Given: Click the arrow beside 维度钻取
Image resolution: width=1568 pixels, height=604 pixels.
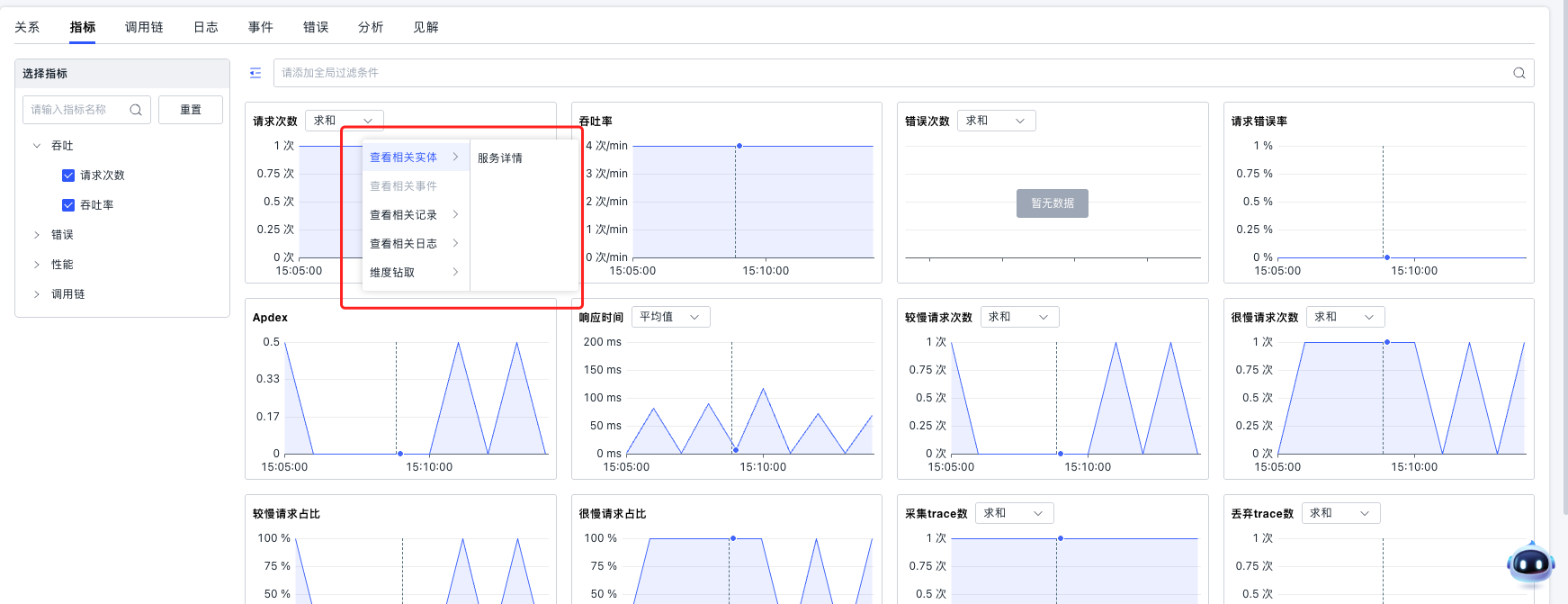Looking at the screenshot, I should (456, 273).
